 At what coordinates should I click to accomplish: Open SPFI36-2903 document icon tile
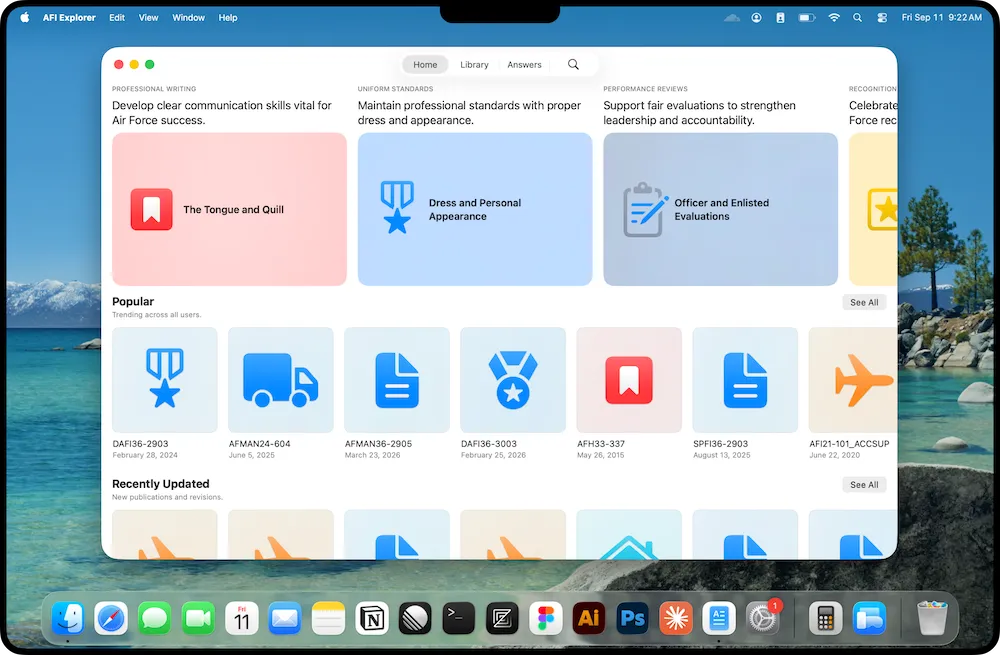point(745,380)
